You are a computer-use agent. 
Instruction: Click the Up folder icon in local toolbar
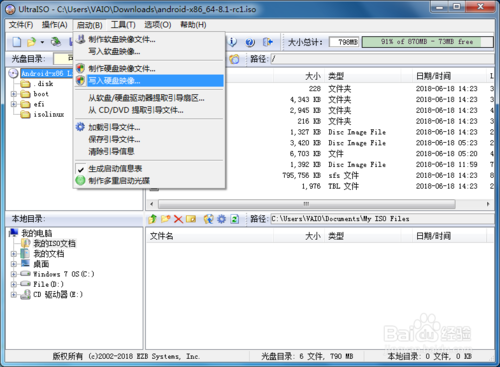click(x=153, y=219)
